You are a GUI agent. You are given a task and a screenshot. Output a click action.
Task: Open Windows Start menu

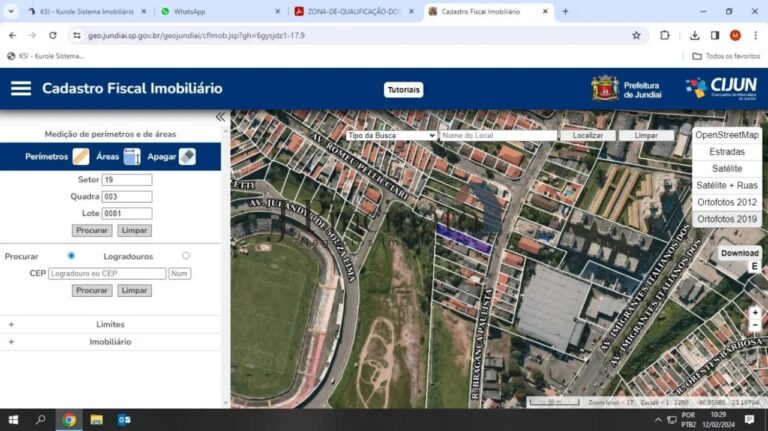click(x=13, y=420)
